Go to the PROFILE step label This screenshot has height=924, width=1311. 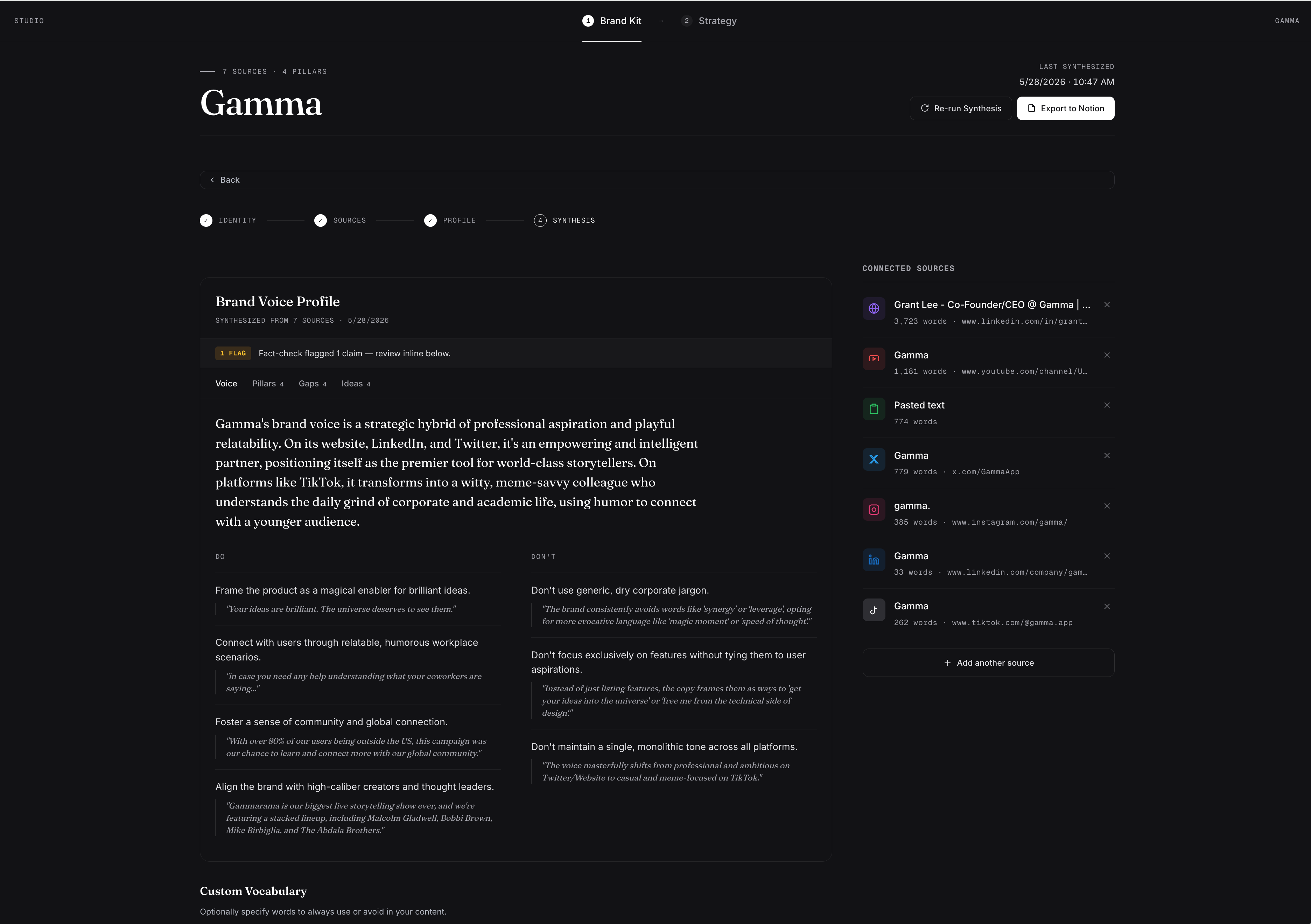pos(459,220)
